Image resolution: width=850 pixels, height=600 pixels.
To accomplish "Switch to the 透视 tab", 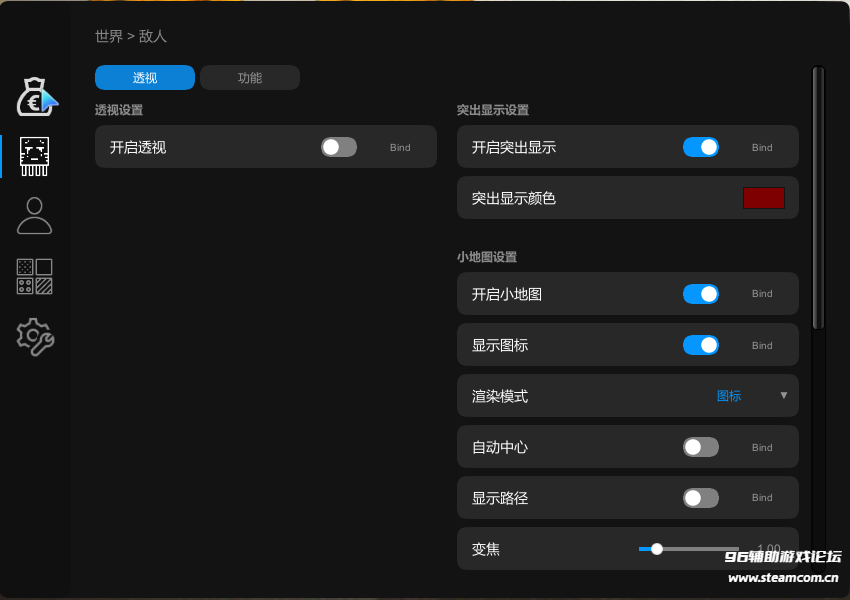I will [x=145, y=78].
